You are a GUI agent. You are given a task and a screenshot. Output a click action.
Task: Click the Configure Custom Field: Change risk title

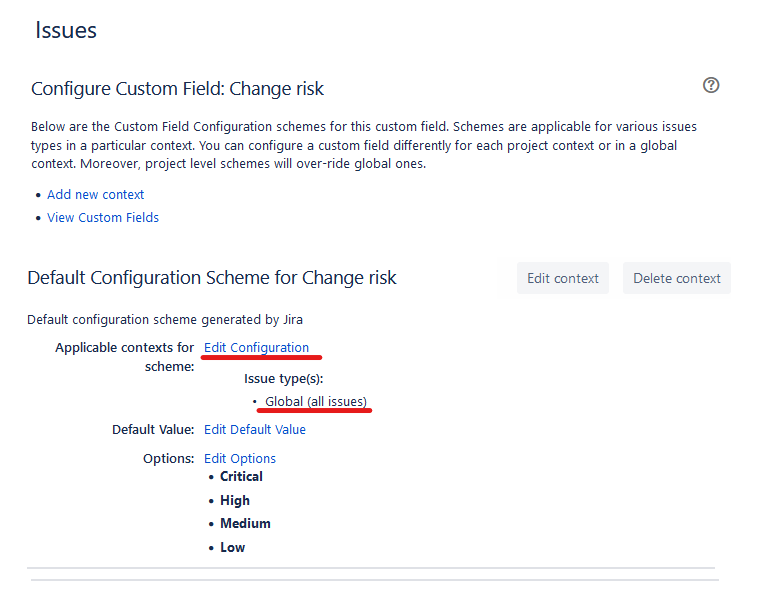tap(178, 89)
